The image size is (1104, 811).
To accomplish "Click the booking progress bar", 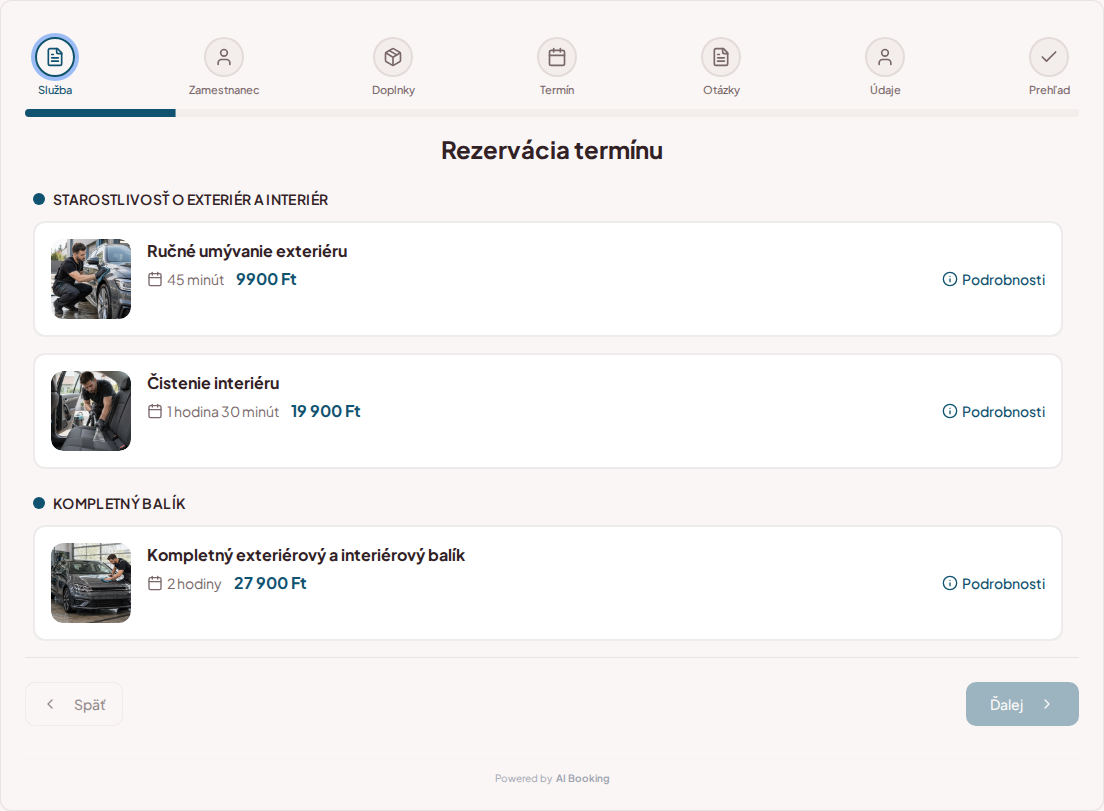I will (552, 113).
